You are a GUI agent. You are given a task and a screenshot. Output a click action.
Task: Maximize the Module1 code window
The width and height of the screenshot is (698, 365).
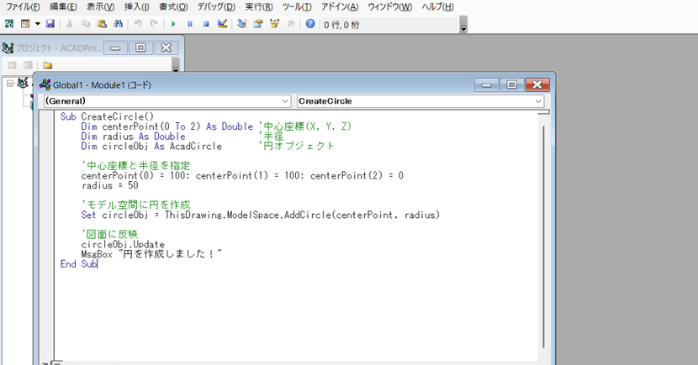[511, 85]
